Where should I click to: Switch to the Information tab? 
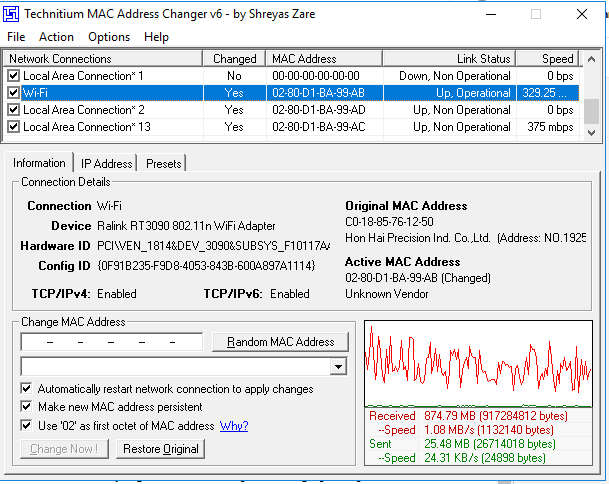39,163
